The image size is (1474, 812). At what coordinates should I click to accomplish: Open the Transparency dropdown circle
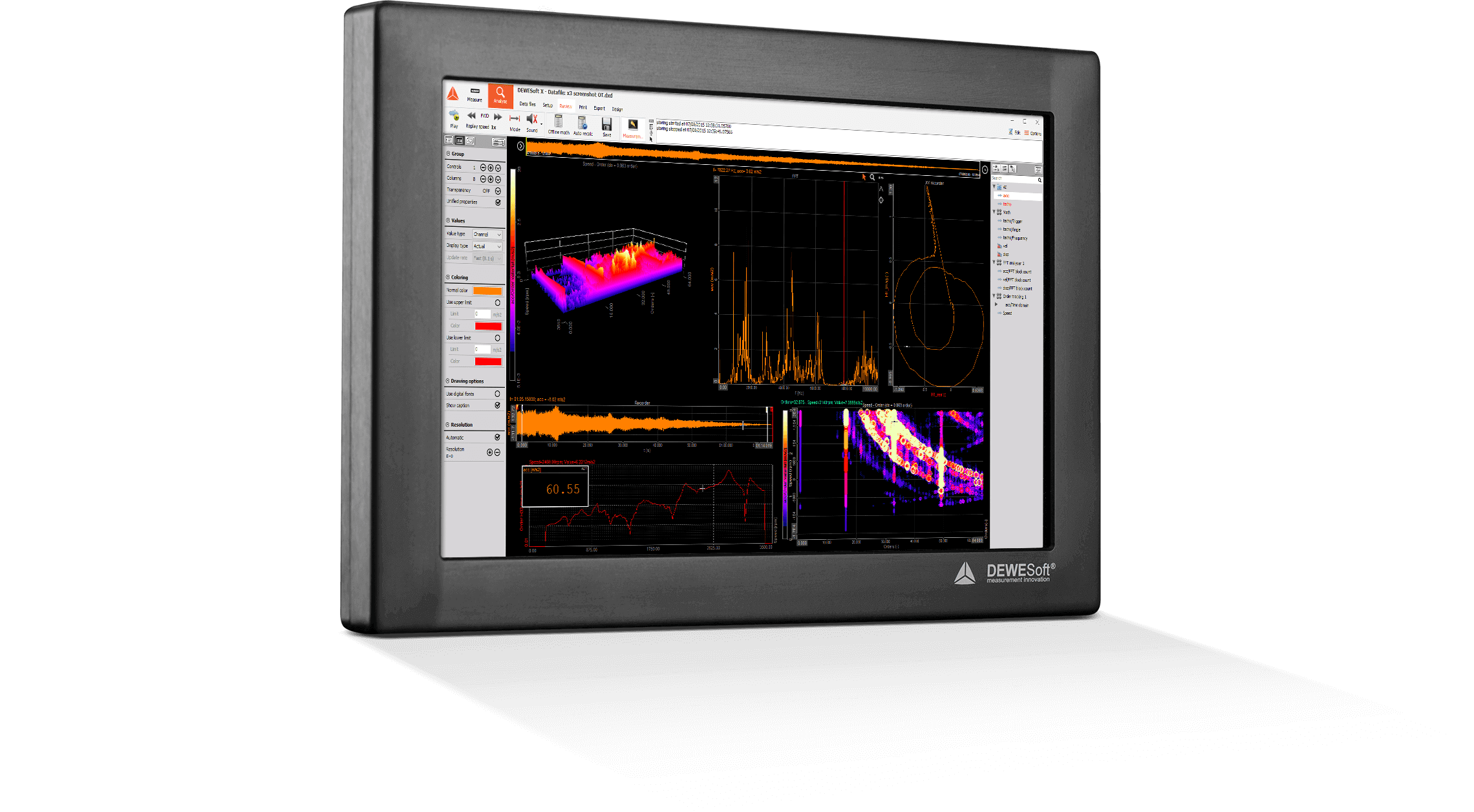tap(498, 191)
